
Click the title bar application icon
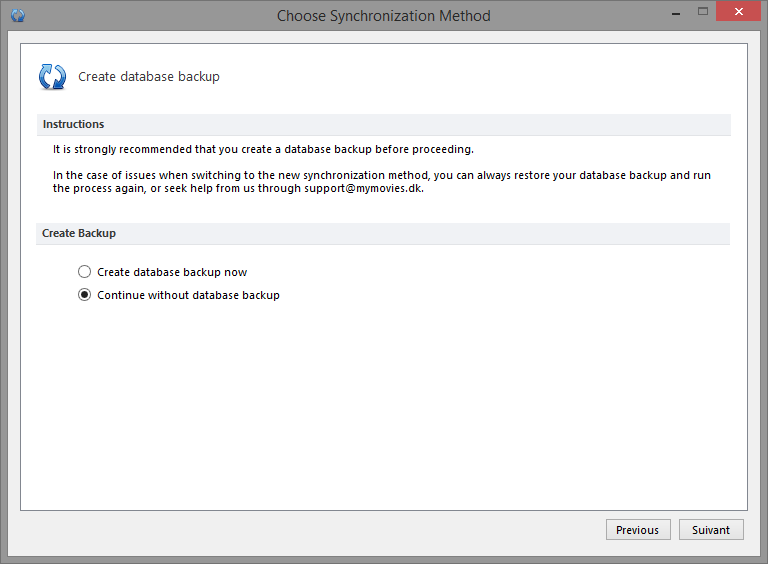tap(18, 16)
